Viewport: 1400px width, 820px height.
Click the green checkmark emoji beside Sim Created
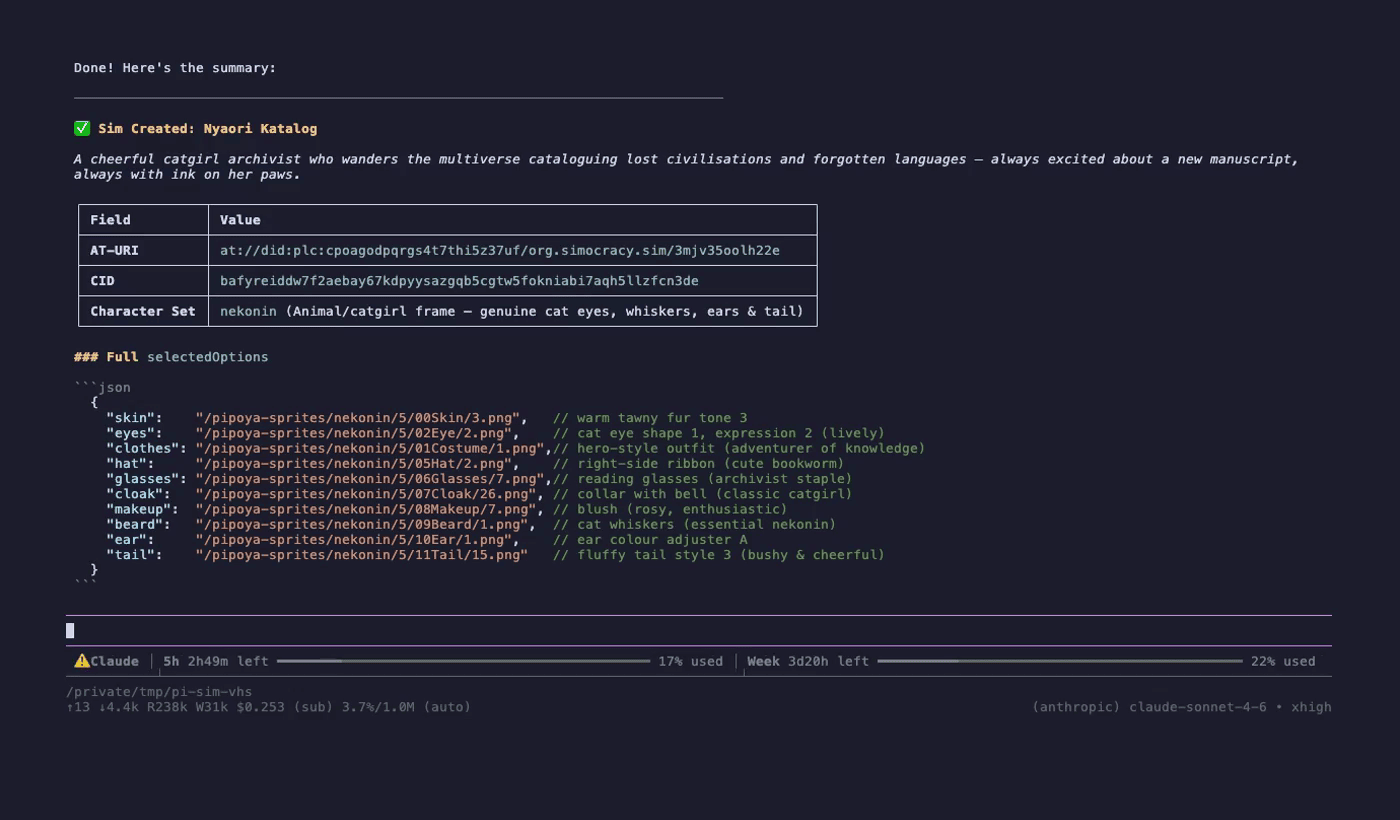(82, 128)
